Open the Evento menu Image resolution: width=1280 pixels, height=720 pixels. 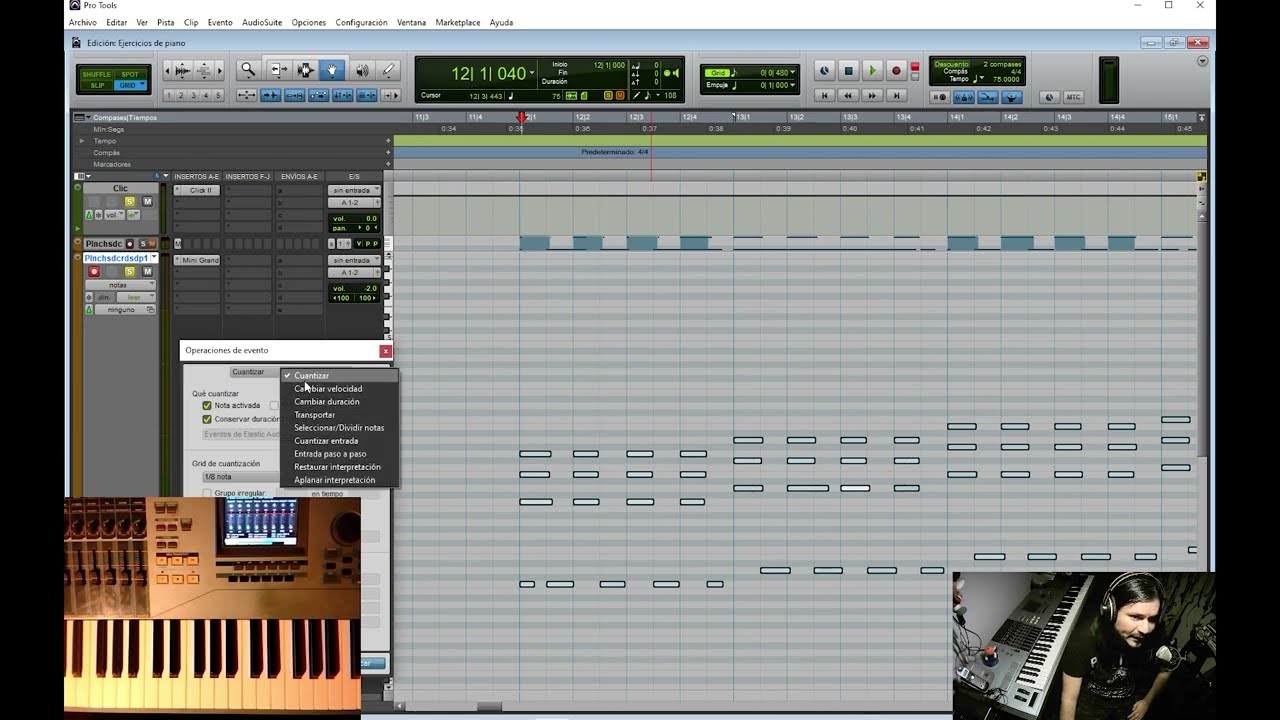tap(220, 22)
